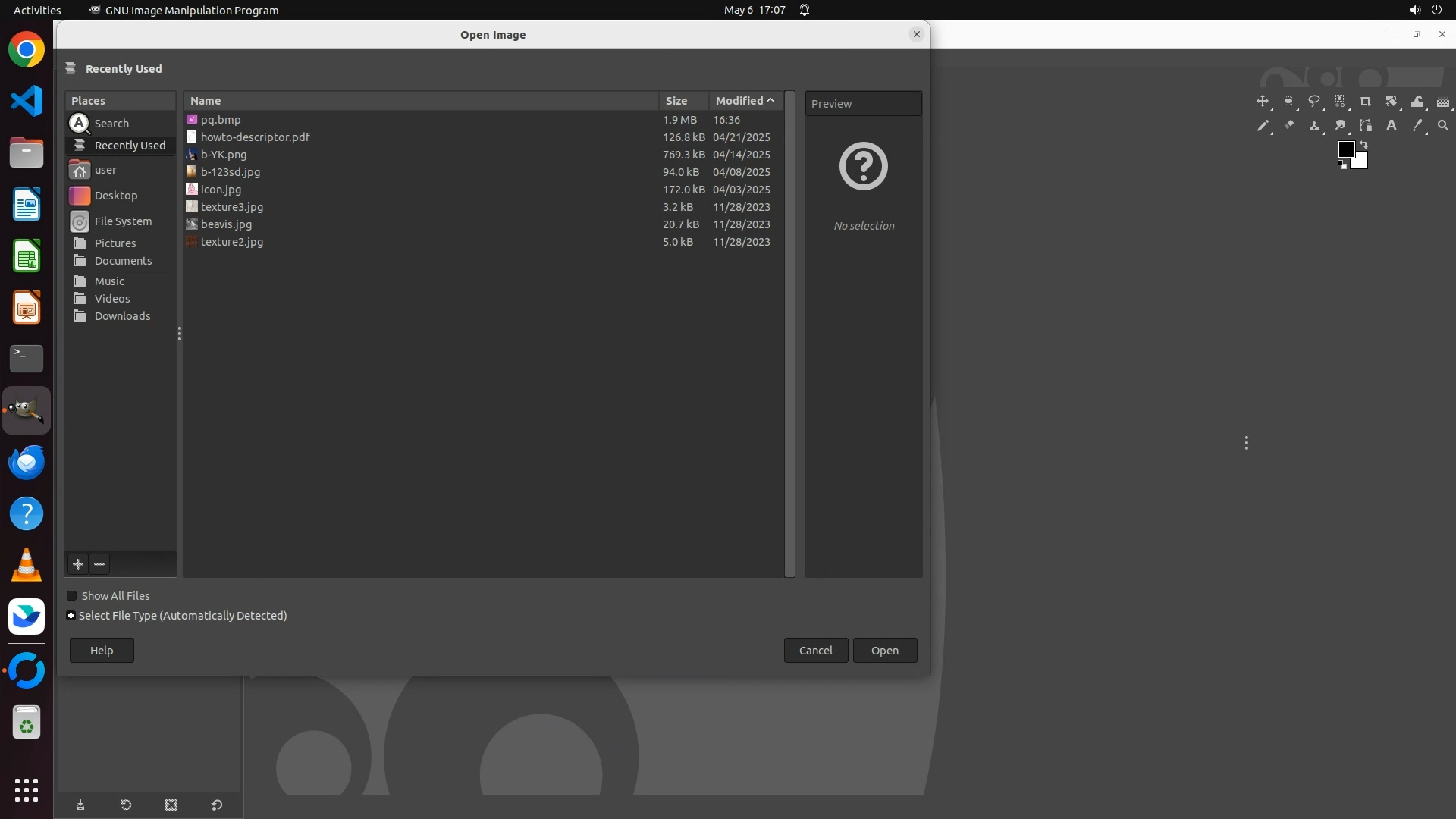
Task: Select the Crop tool
Action: [1366, 102]
